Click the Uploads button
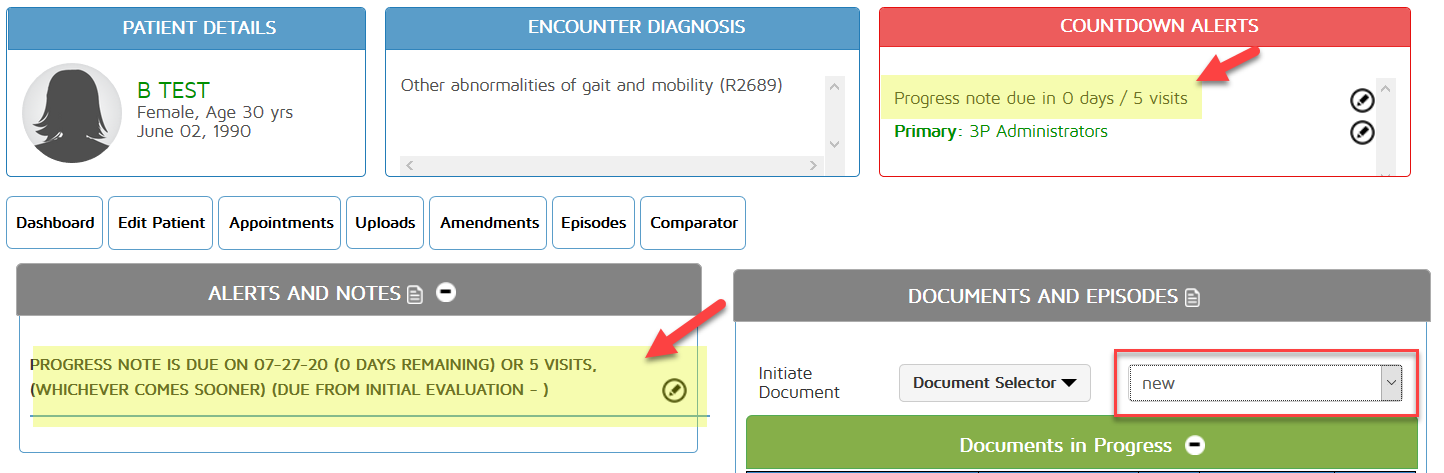The height and width of the screenshot is (473, 1444). click(385, 223)
